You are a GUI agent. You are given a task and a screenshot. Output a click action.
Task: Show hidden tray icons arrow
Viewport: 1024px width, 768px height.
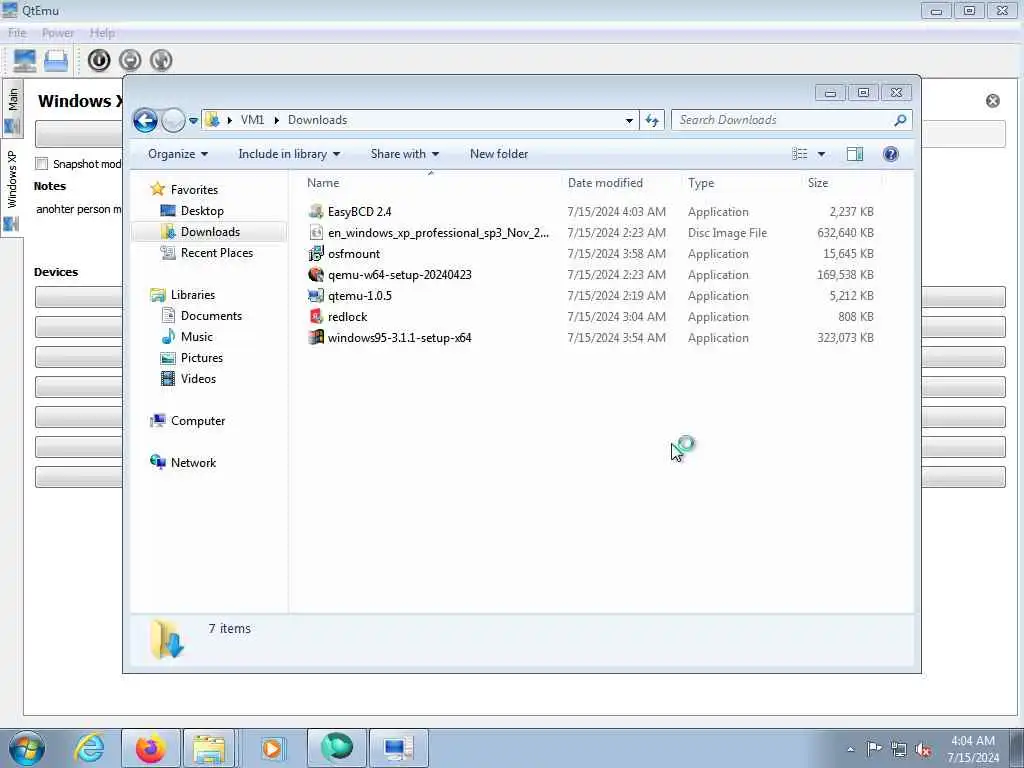pyautogui.click(x=850, y=749)
